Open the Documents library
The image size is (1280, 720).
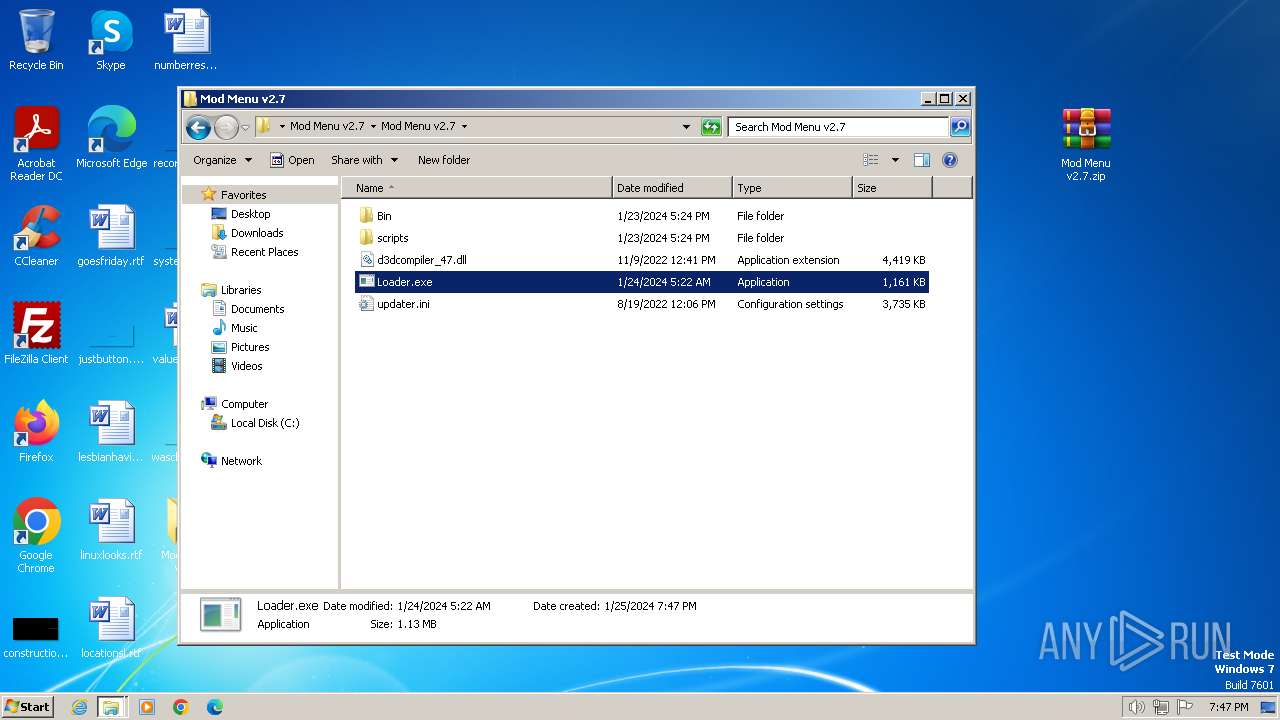click(257, 309)
